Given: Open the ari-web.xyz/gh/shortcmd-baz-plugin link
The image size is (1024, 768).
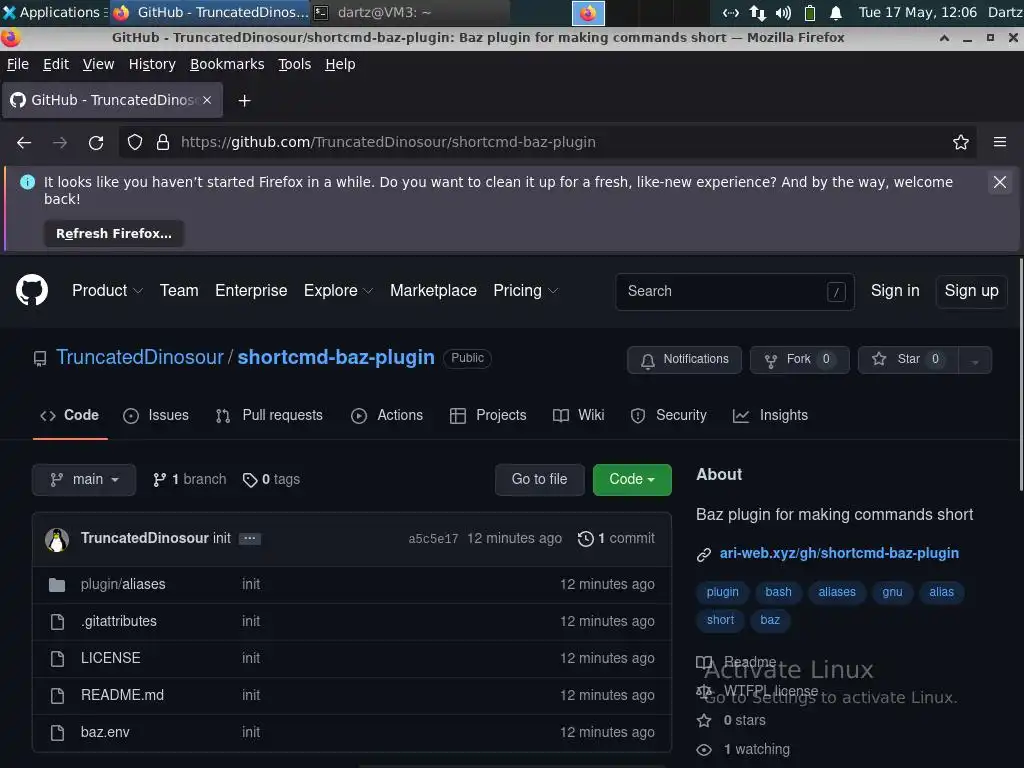Looking at the screenshot, I should pyautogui.click(x=839, y=554).
